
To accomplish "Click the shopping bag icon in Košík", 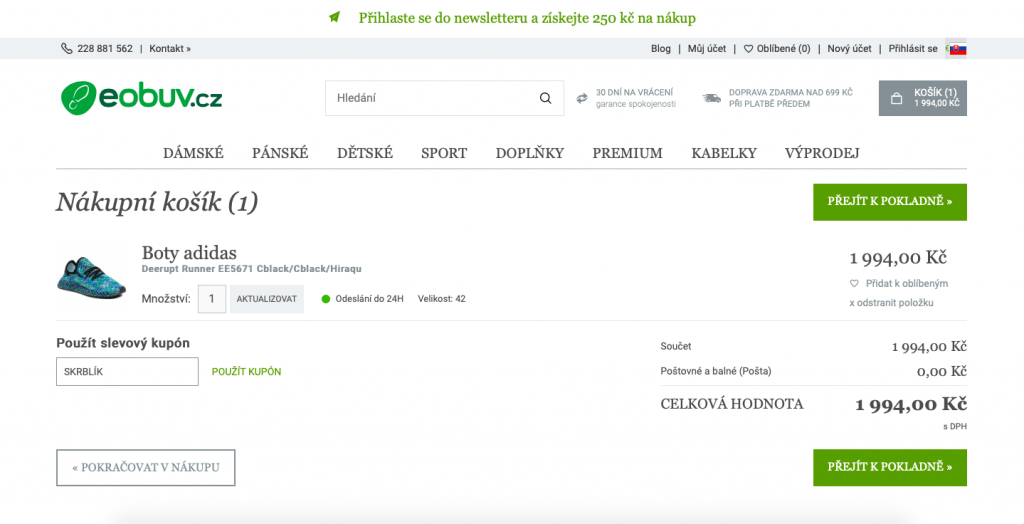I will (897, 99).
